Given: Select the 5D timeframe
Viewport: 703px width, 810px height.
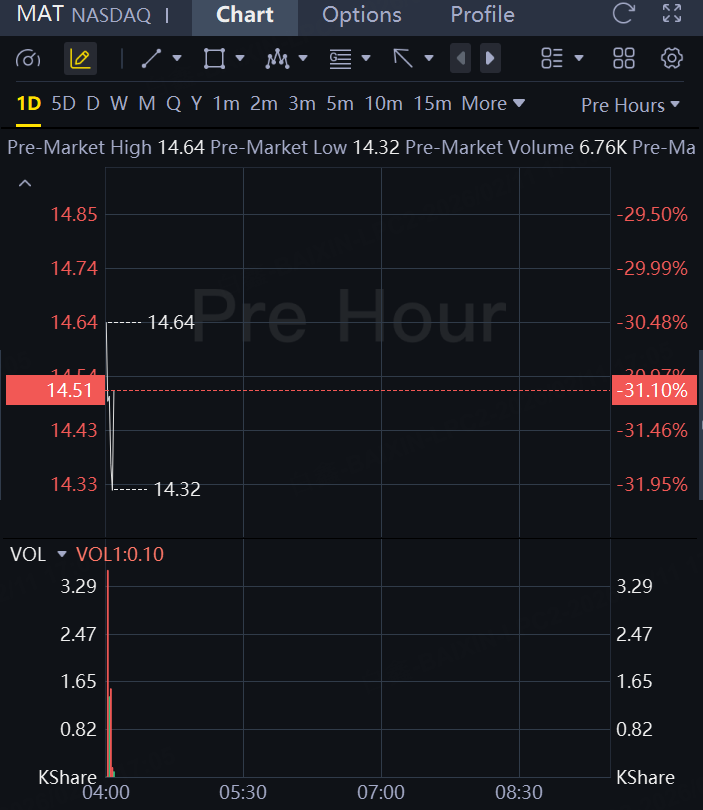Looking at the screenshot, I should point(63,104).
